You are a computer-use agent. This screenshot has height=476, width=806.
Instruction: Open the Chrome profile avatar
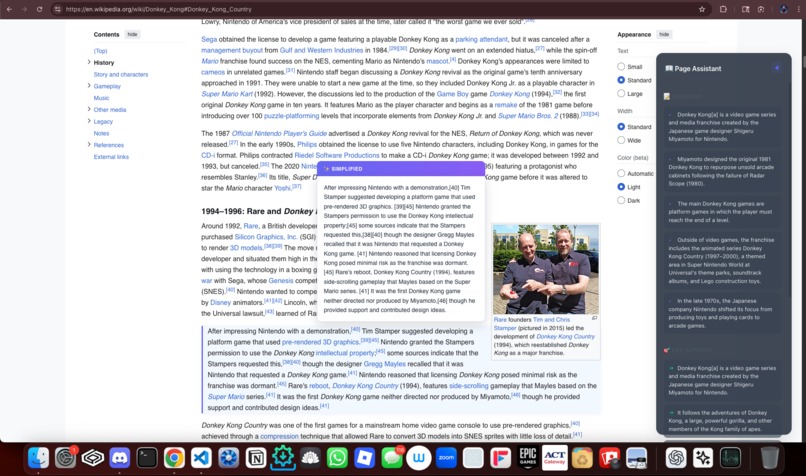point(783,9)
